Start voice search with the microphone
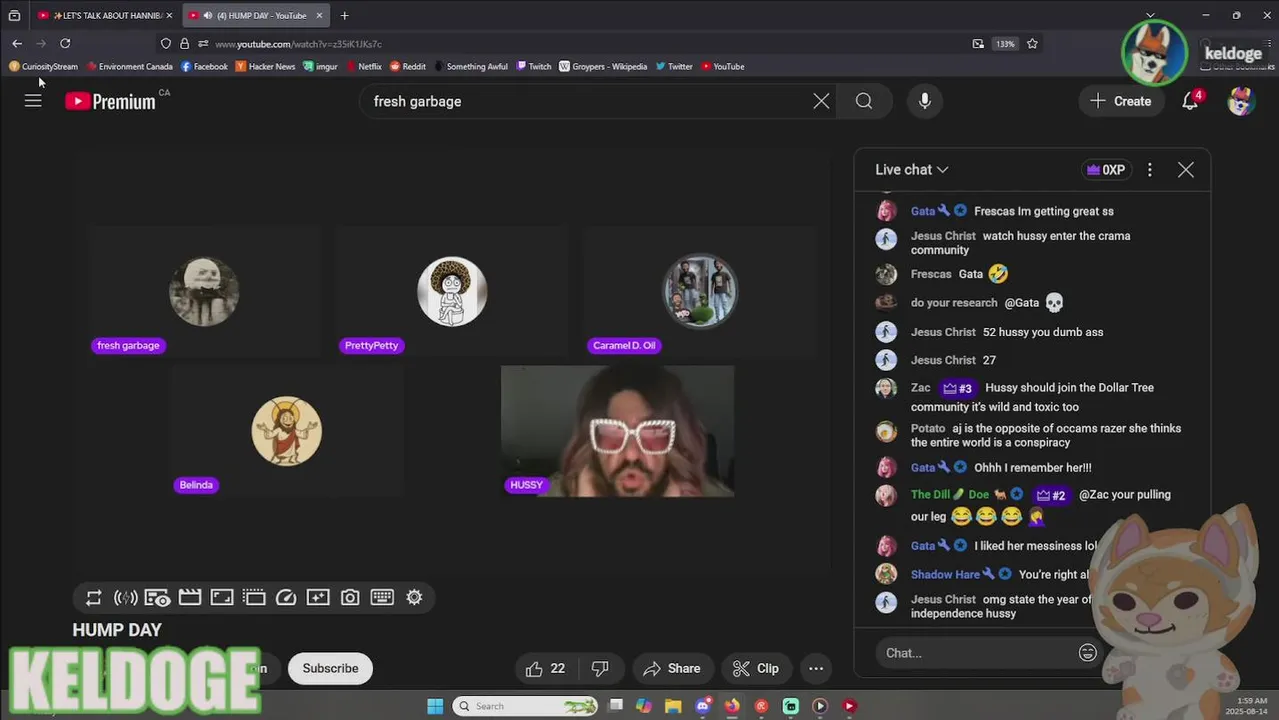This screenshot has height=720, width=1279. (x=925, y=101)
